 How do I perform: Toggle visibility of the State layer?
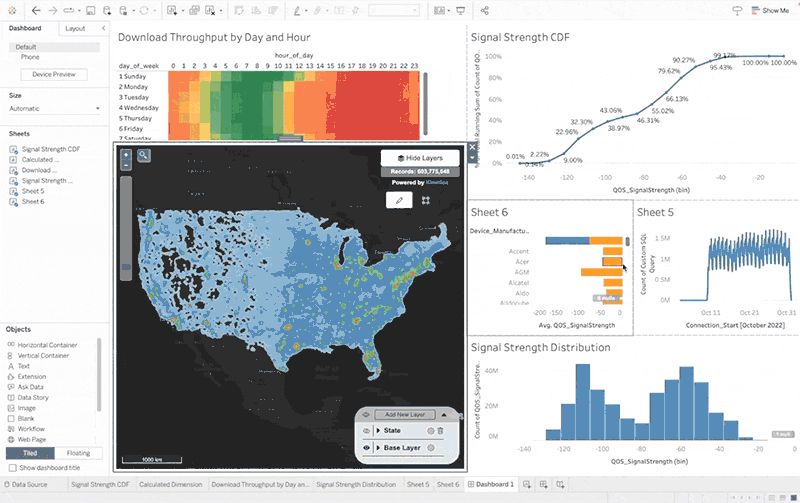tap(366, 430)
